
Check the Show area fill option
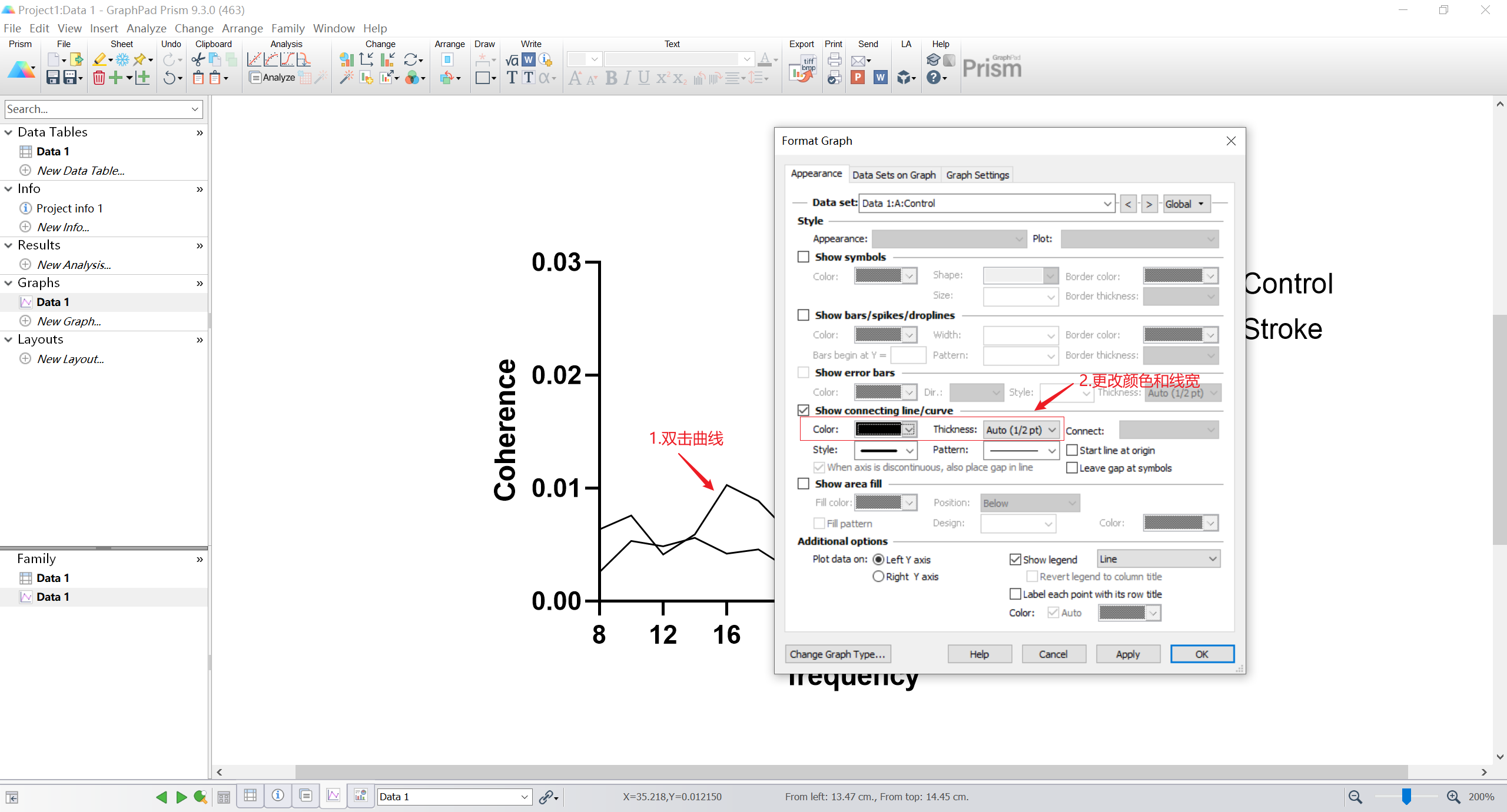(804, 484)
